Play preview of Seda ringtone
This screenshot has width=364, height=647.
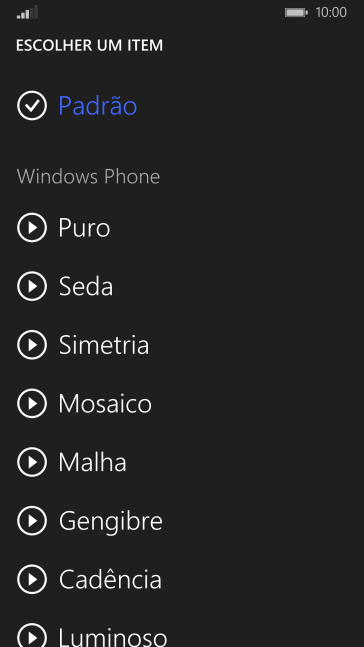click(32, 286)
